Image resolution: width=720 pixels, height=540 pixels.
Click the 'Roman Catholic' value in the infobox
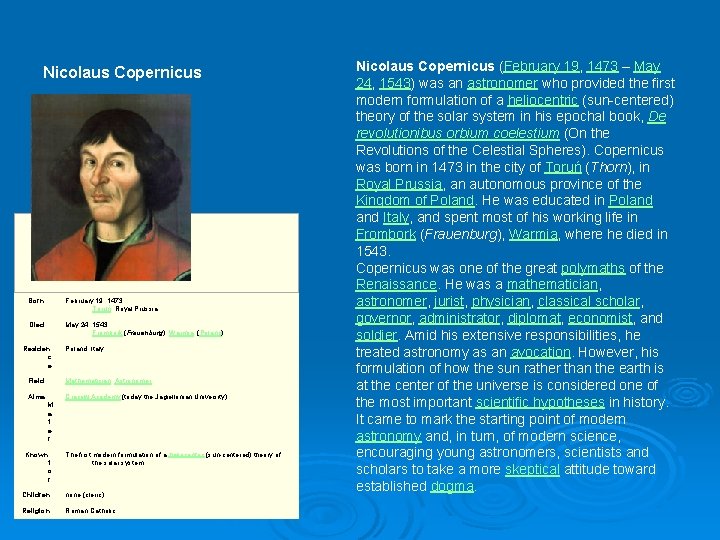[x=90, y=511]
